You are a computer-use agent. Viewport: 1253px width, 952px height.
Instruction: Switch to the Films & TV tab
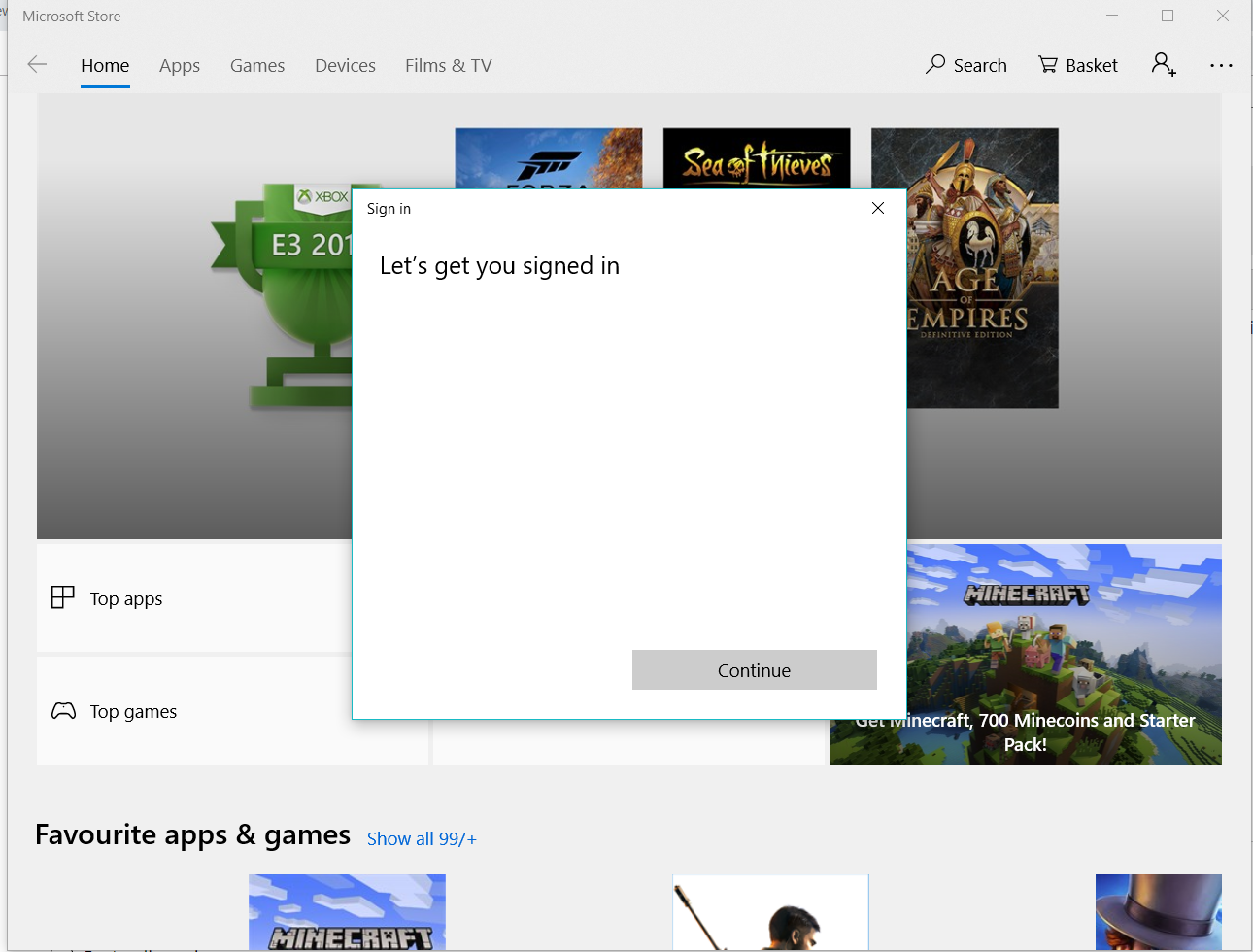click(x=448, y=65)
